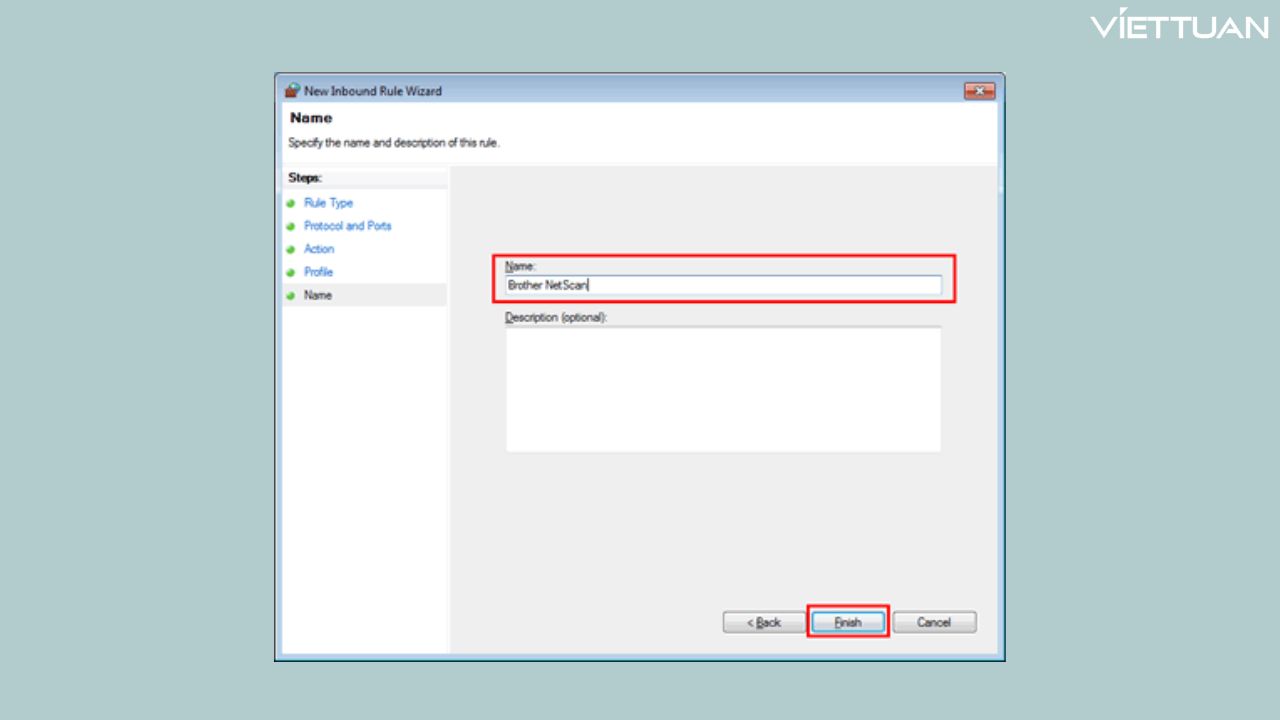Close the New Inbound Rule Wizard window
Screen dimensions: 1280x720
[979, 91]
